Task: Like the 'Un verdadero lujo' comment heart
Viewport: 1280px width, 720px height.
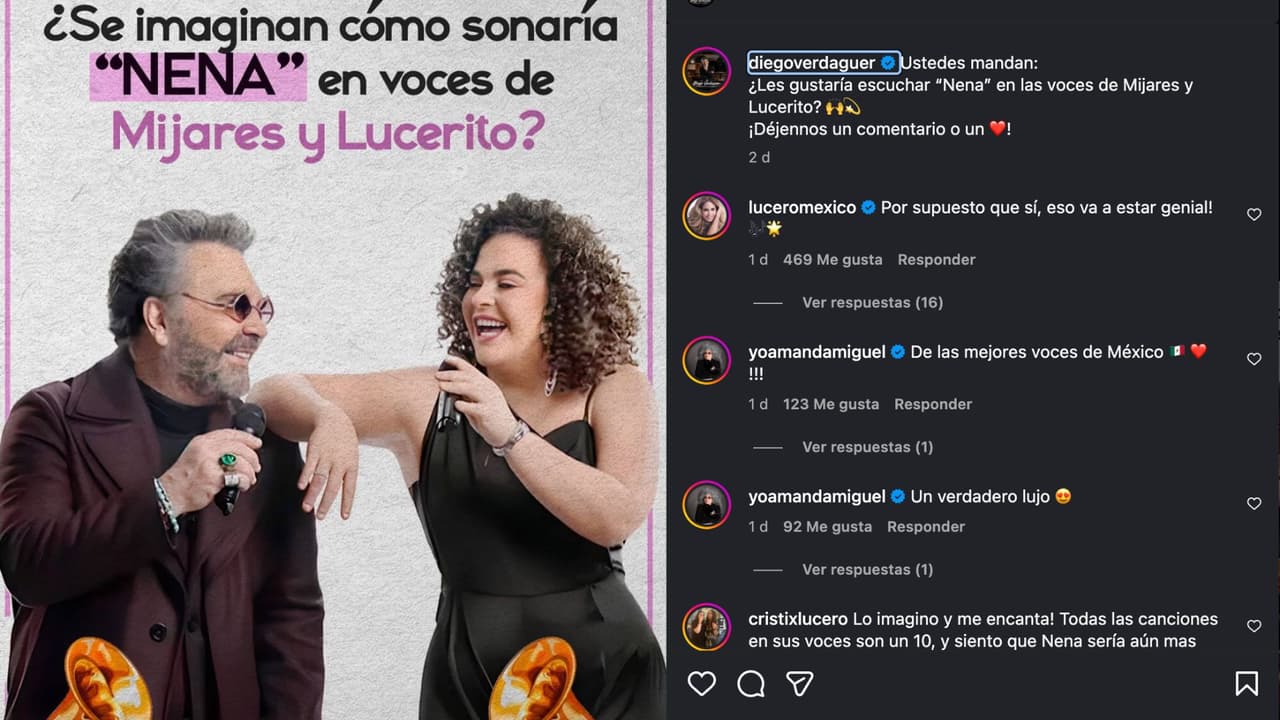Action: click(1254, 504)
